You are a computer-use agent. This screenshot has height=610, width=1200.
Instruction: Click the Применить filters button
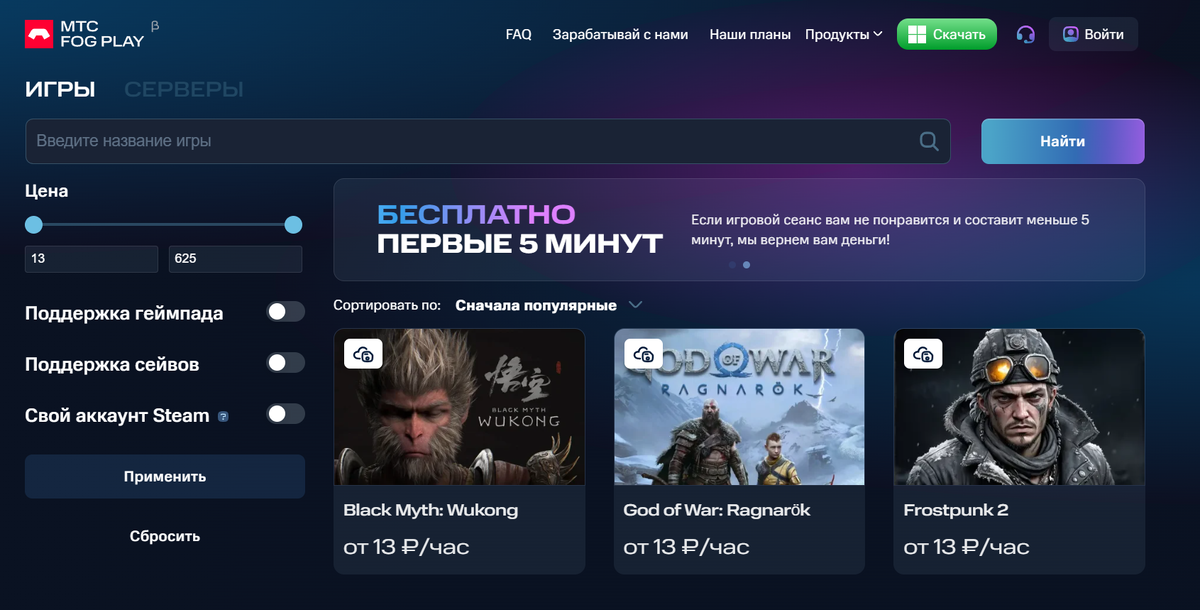165,477
